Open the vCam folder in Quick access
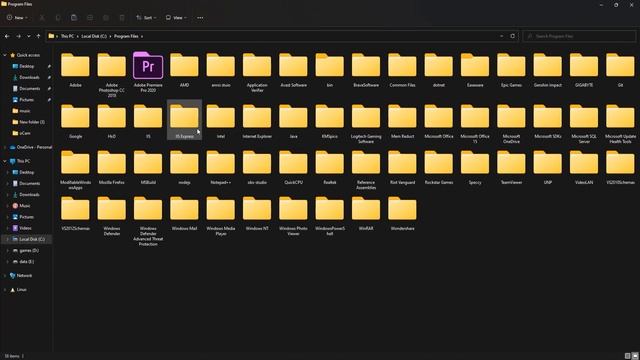The height and width of the screenshot is (360, 640). point(24,133)
